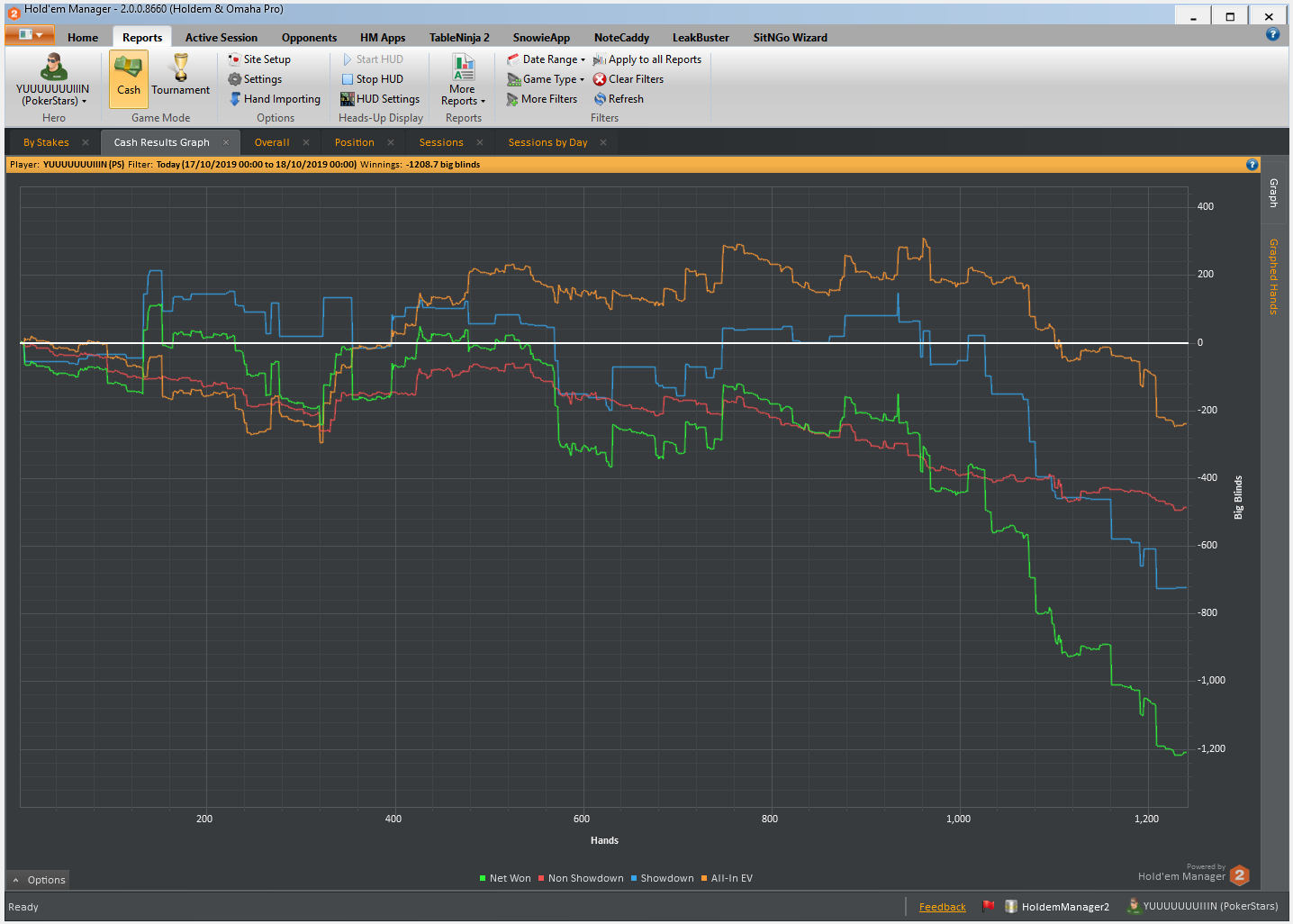Close the Overall report tab

306,142
